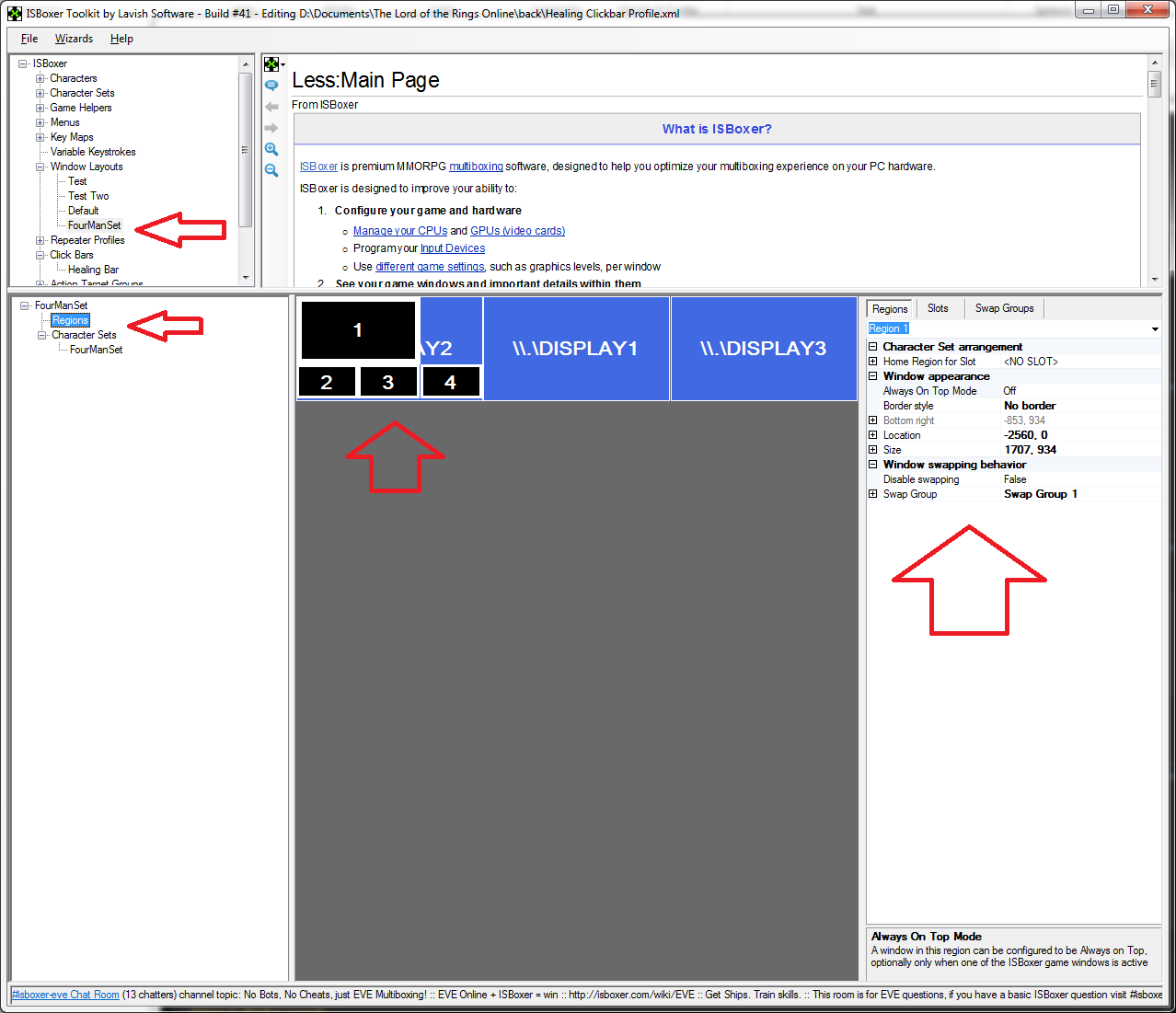Collapse the FourManSet node in the lower tree
This screenshot has width=1176, height=1013.
click(x=25, y=305)
